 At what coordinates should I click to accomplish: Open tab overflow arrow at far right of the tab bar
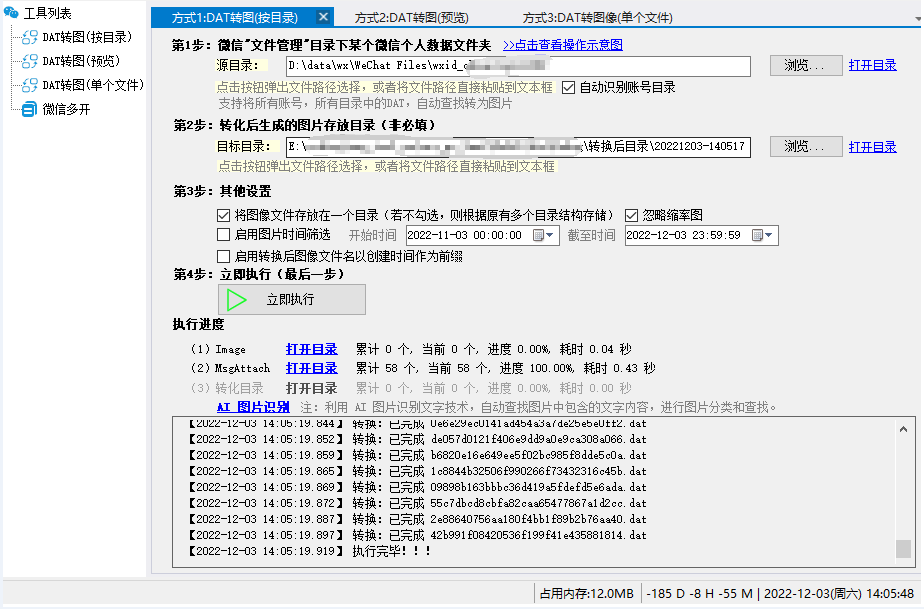[918, 18]
